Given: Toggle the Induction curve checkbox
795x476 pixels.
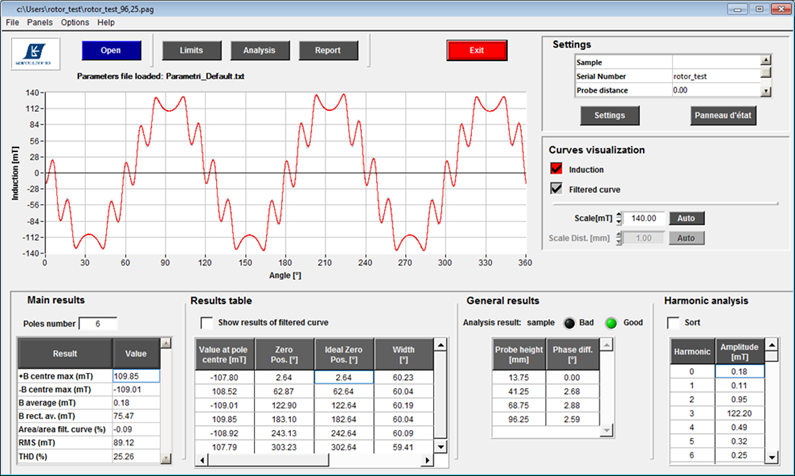Looking at the screenshot, I should (x=557, y=169).
